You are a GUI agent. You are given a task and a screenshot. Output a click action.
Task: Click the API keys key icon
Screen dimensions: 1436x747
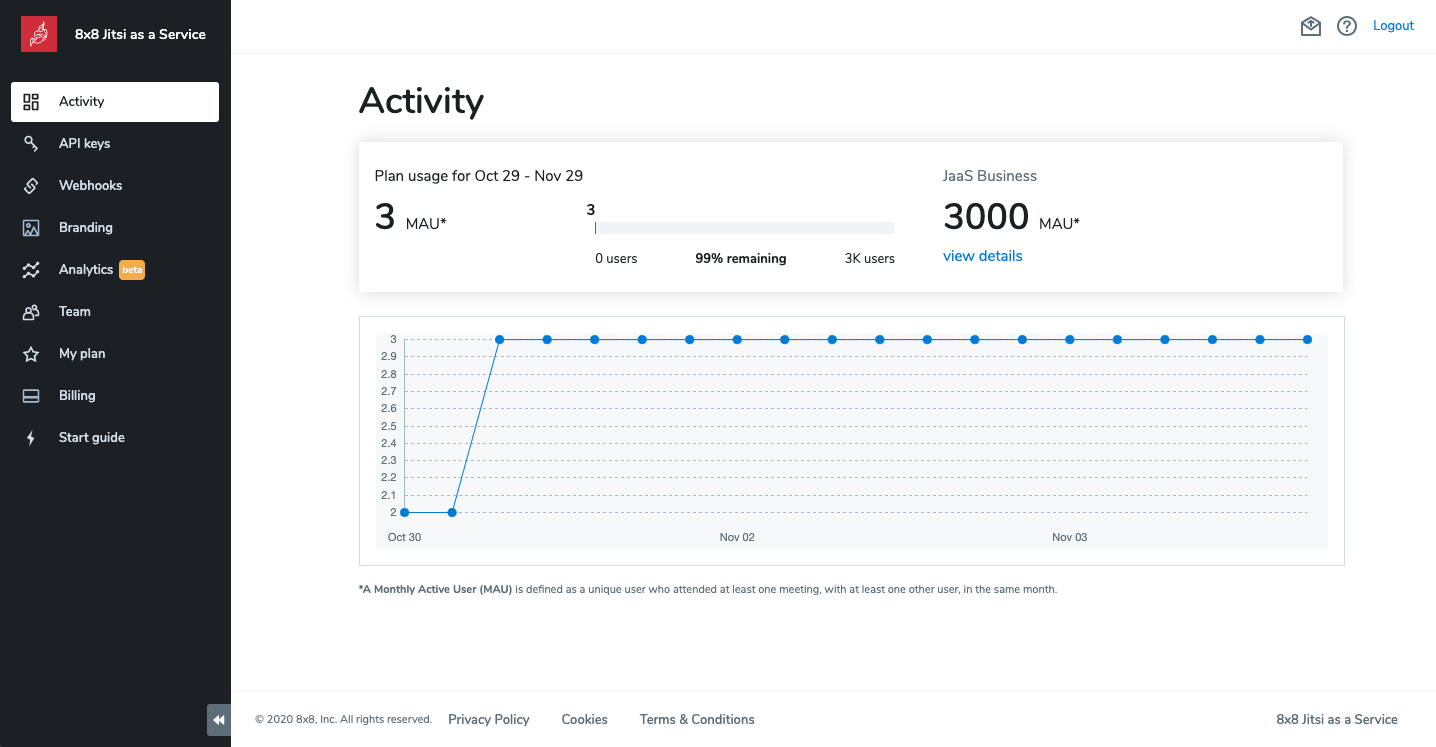coord(31,144)
